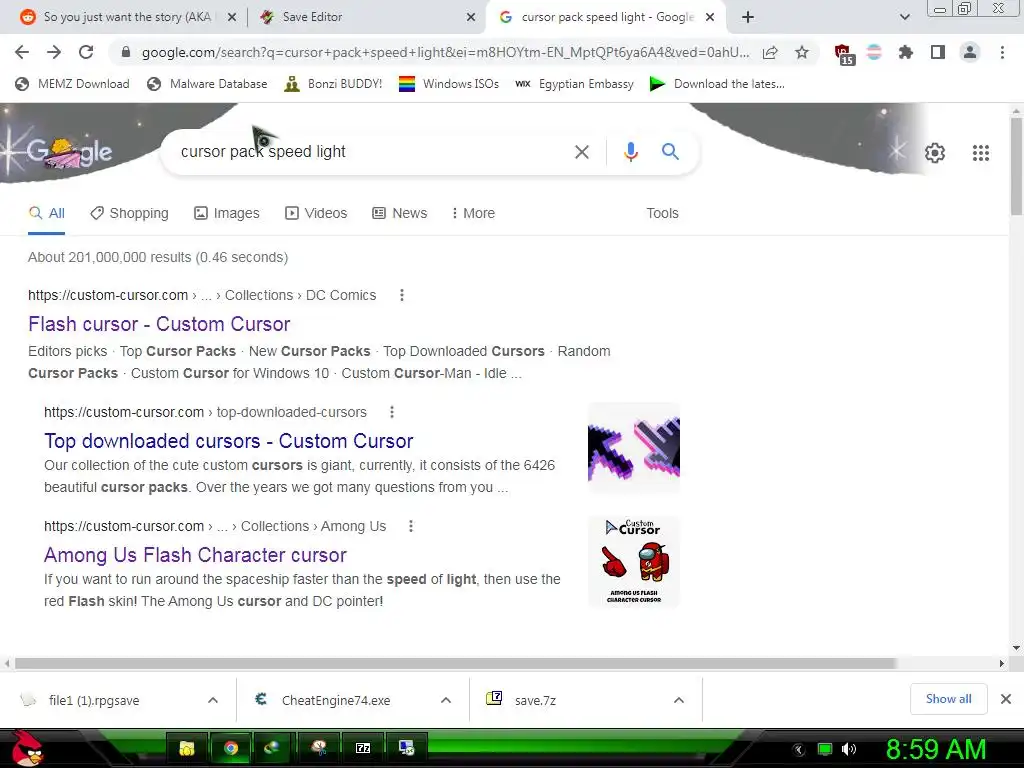1024x768 pixels.
Task: Expand options for file1 (1).rpgsave download
Action: coord(213,700)
